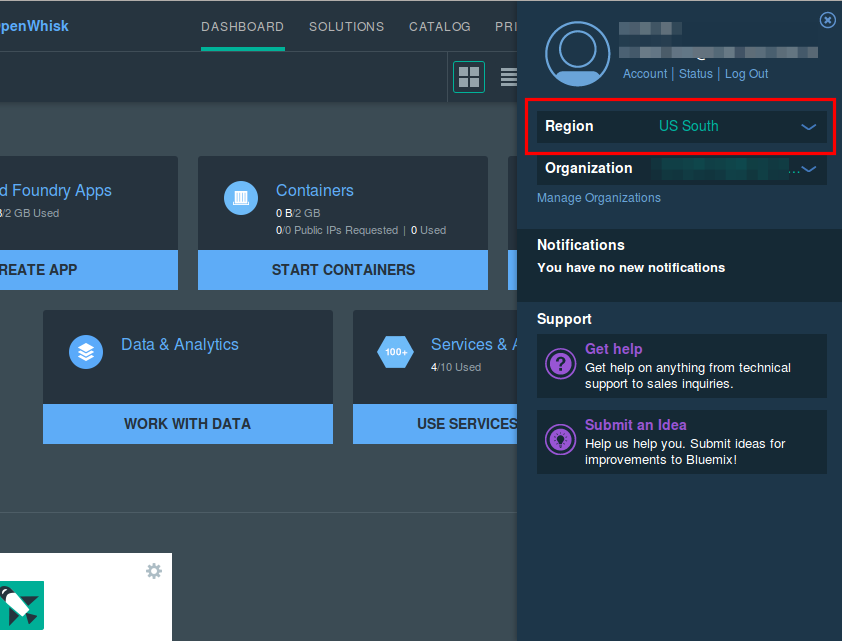Click the OpenWhisk logo text
Viewport: 842px width, 641px height.
pyautogui.click(x=34, y=26)
